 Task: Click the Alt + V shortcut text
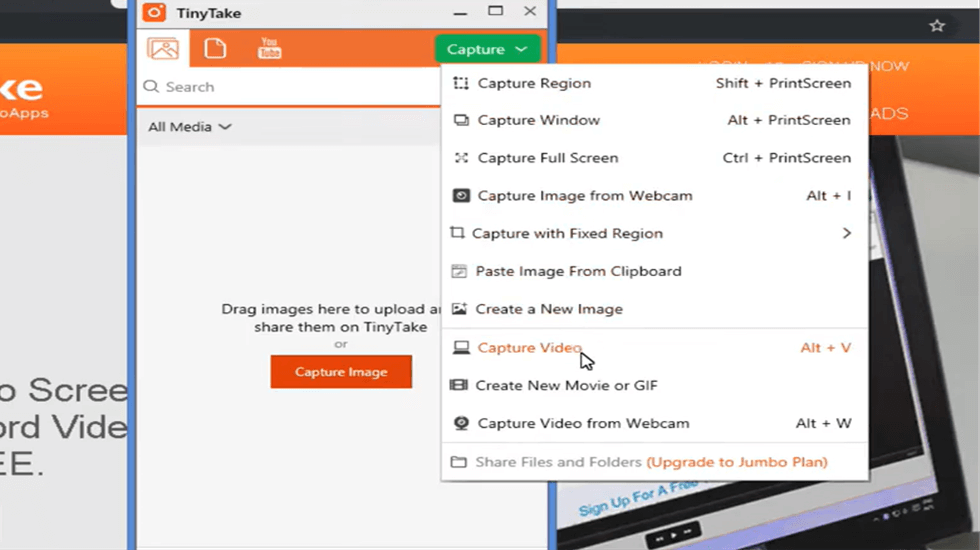(x=826, y=348)
